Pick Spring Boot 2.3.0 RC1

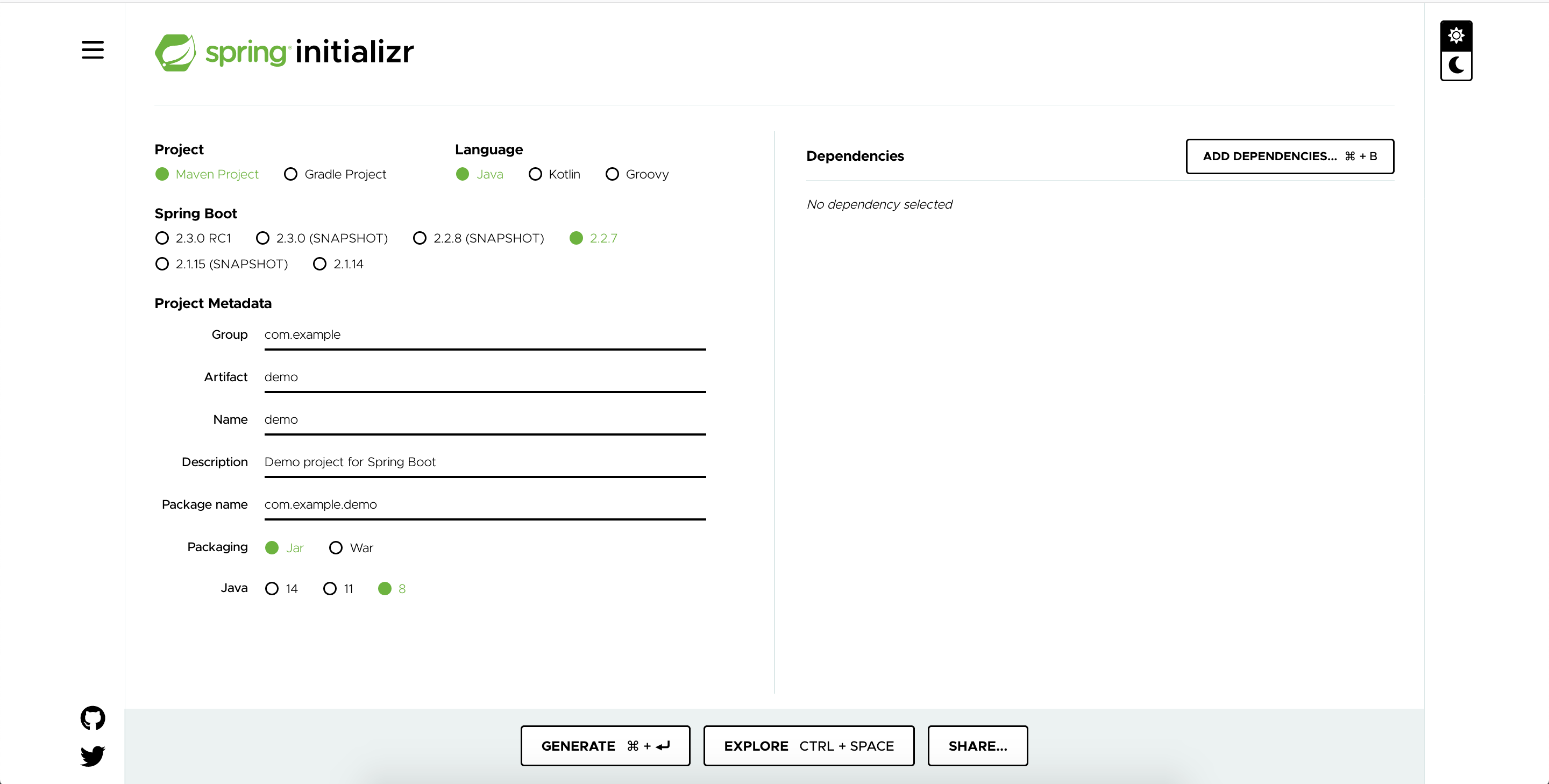[x=193, y=238]
